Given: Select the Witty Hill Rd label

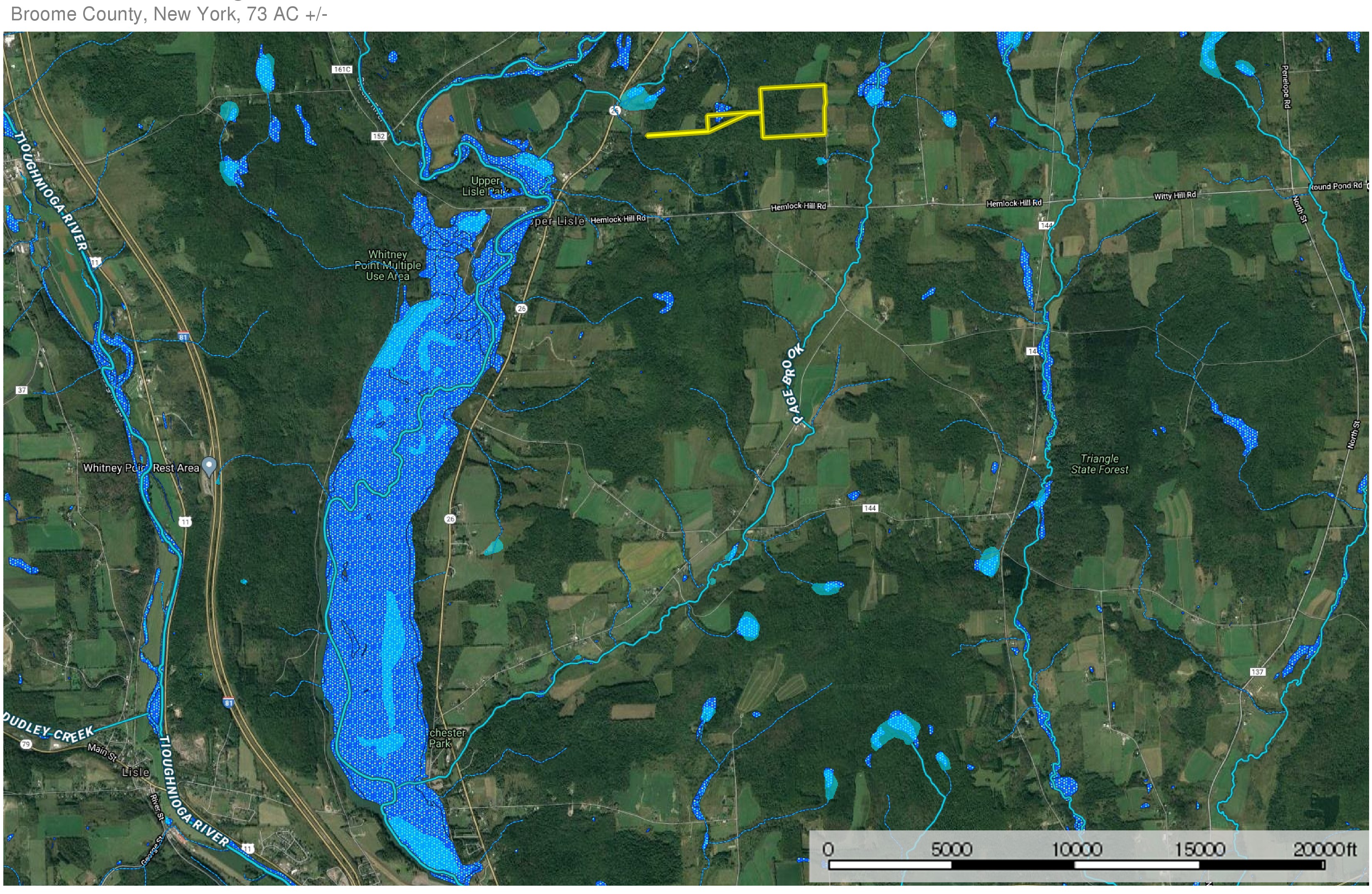Looking at the screenshot, I should pyautogui.click(x=1175, y=195).
